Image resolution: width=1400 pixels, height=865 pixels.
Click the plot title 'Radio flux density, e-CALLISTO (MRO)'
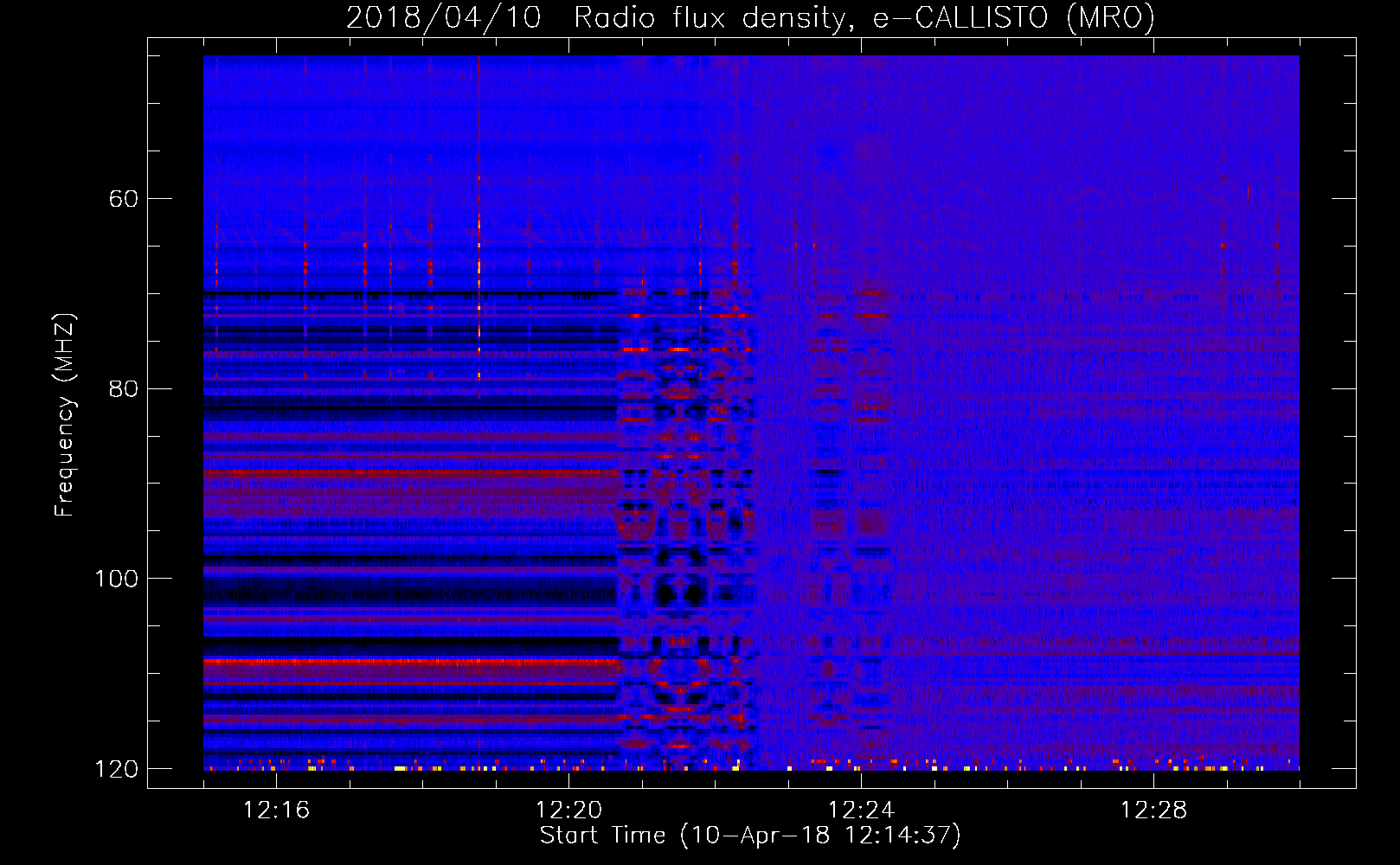pos(864,17)
